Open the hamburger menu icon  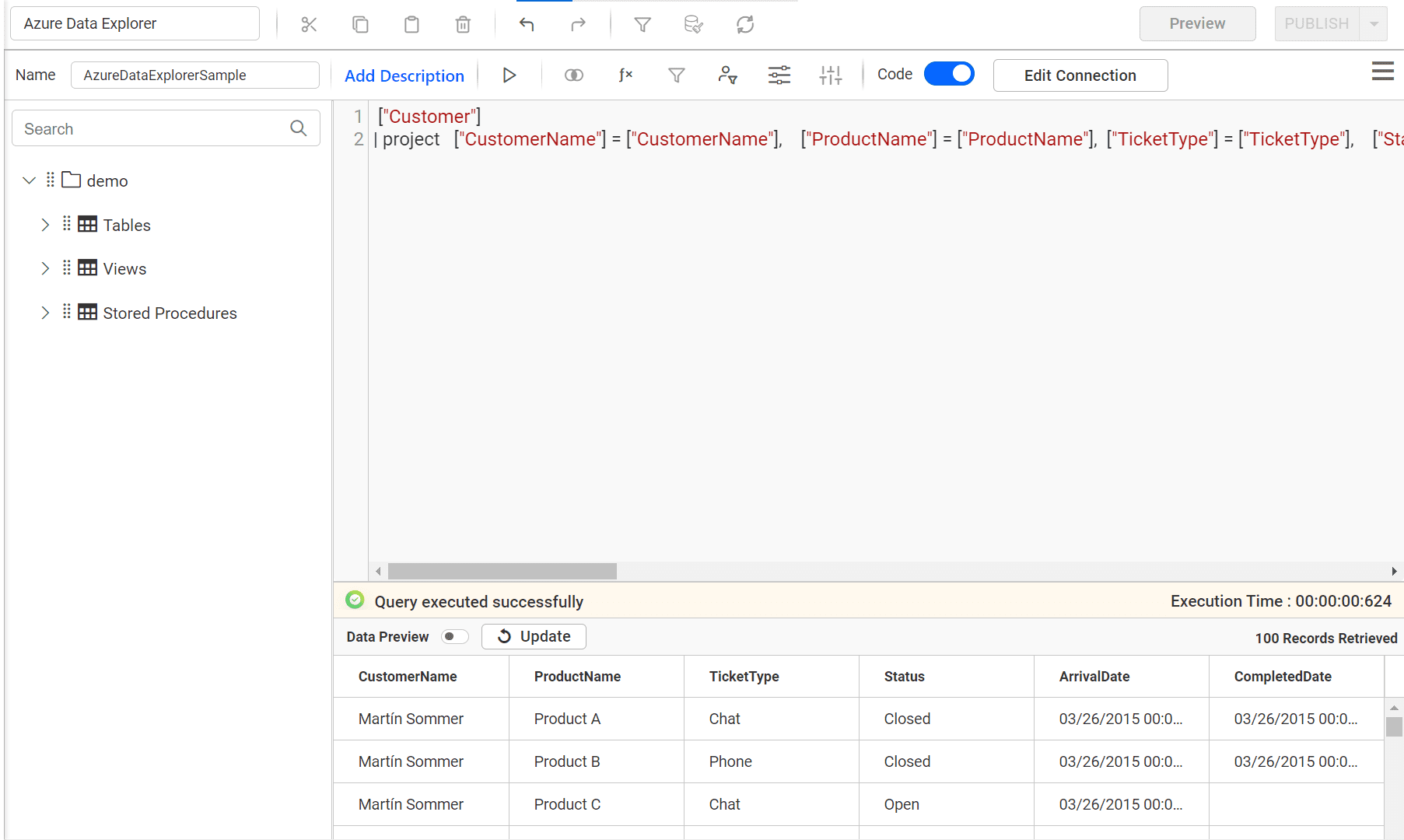1383,72
